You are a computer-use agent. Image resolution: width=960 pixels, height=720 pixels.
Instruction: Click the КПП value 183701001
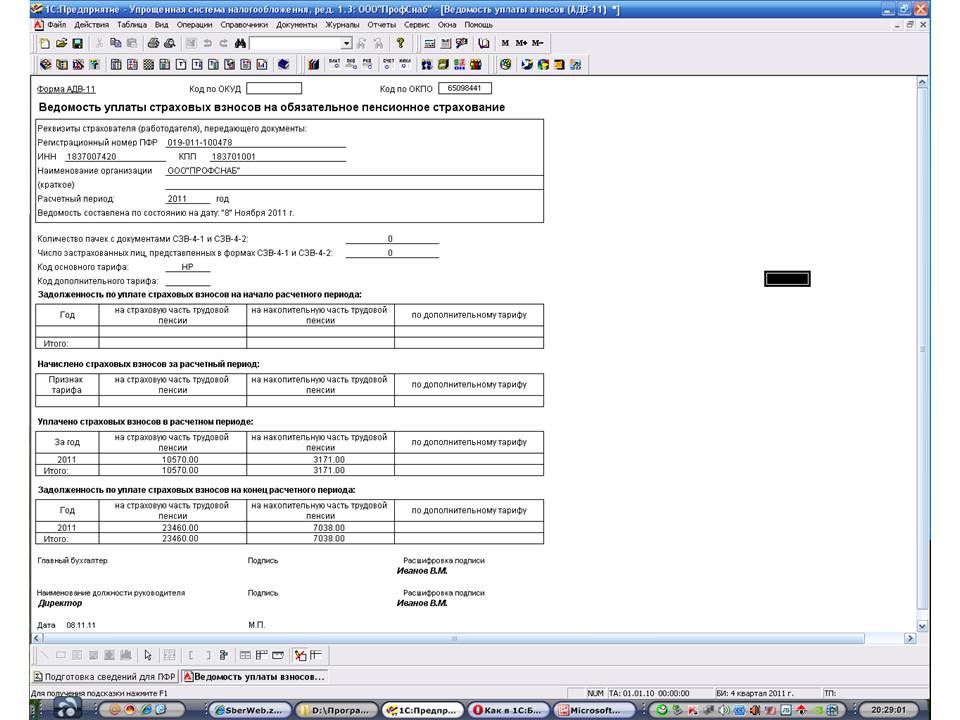233,157
